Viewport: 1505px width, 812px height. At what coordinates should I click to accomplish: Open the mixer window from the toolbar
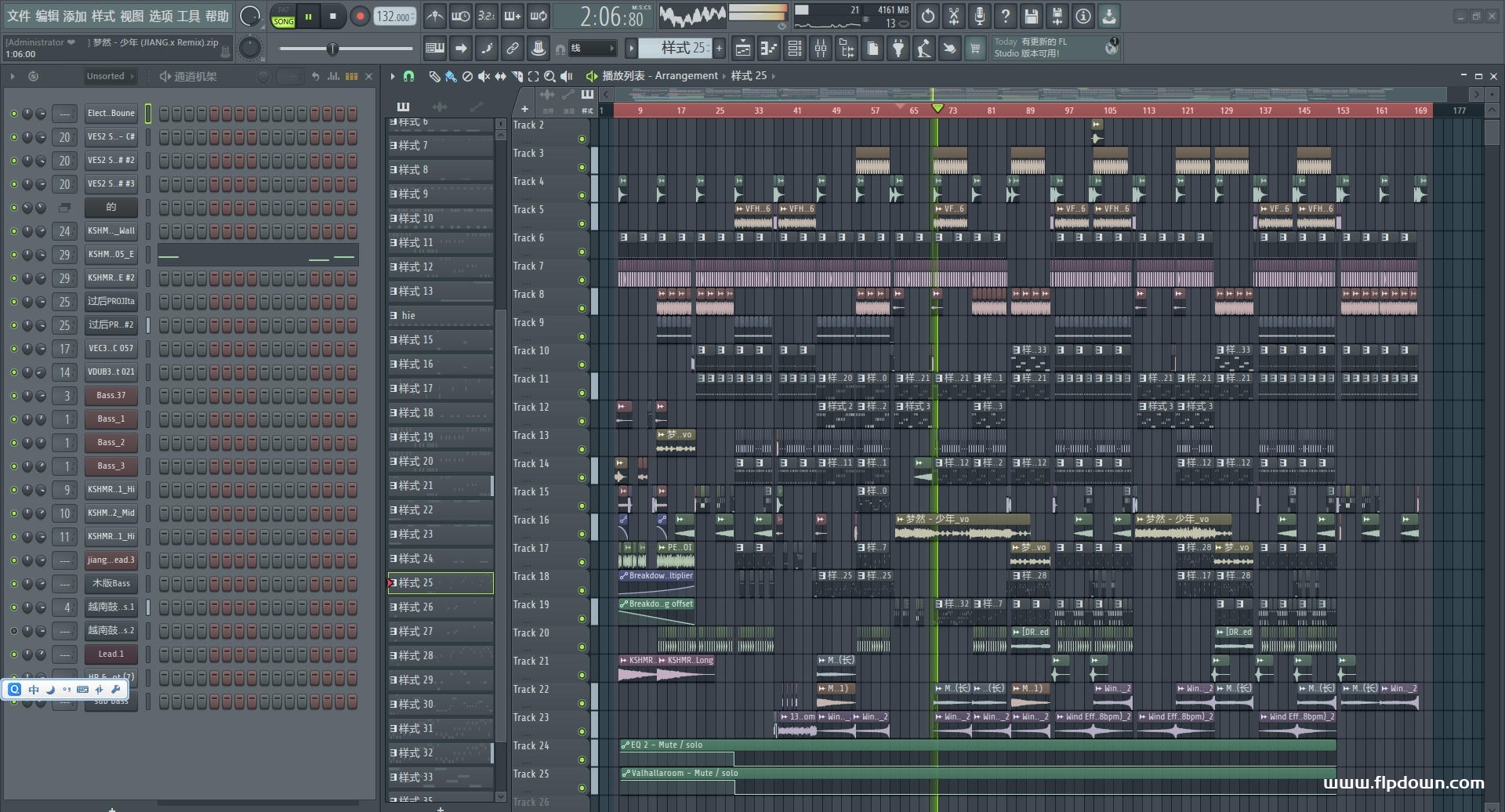[x=821, y=49]
